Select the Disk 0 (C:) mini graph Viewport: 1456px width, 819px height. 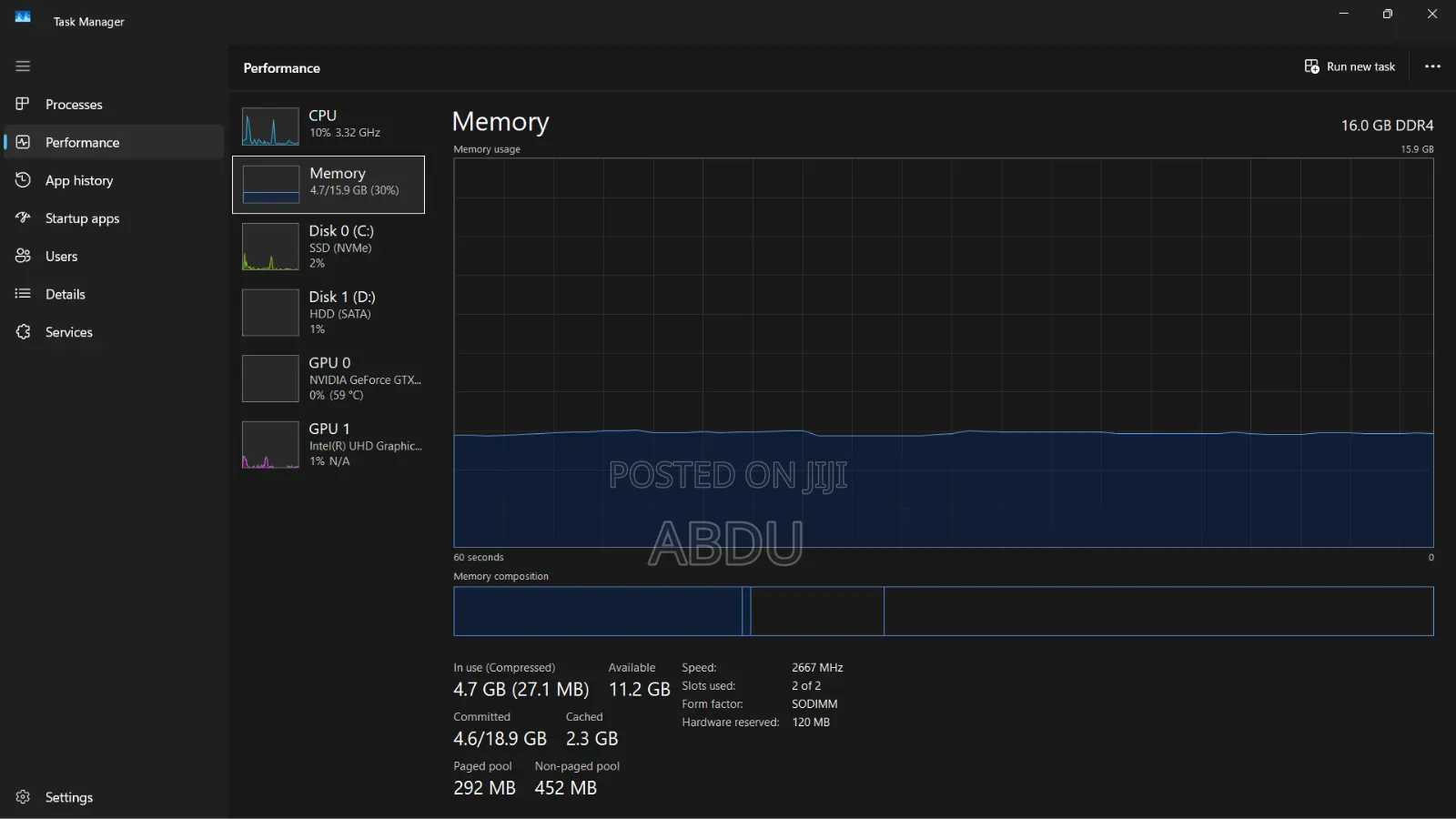pyautogui.click(x=270, y=247)
